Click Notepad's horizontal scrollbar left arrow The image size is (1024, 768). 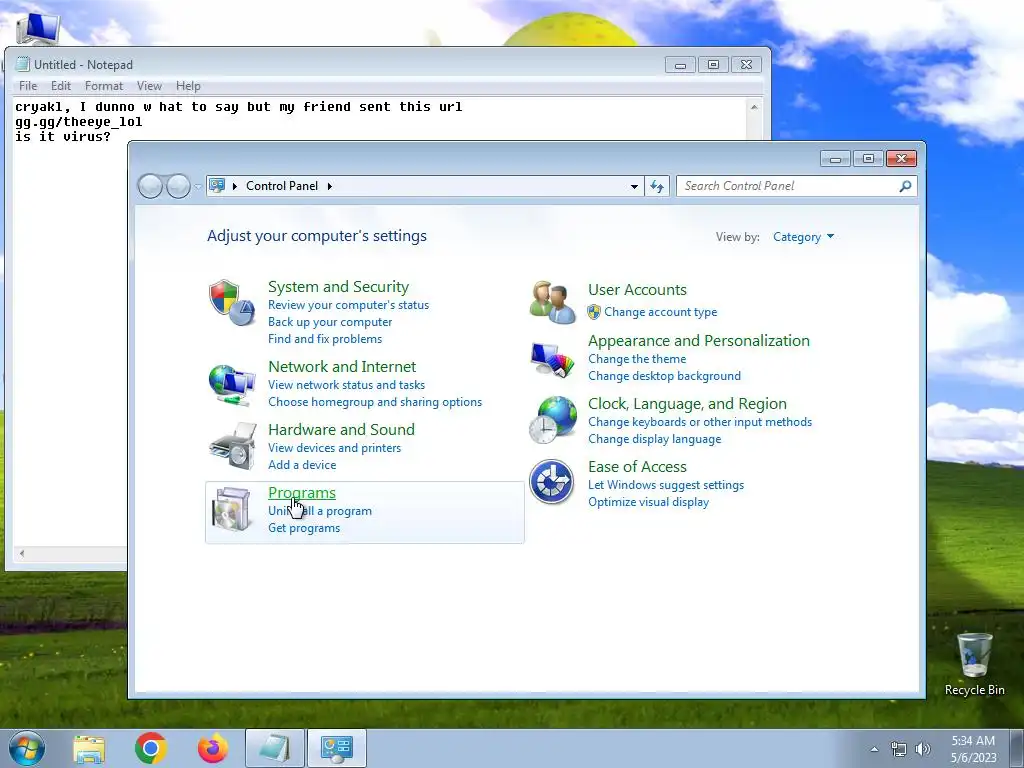pos(22,553)
